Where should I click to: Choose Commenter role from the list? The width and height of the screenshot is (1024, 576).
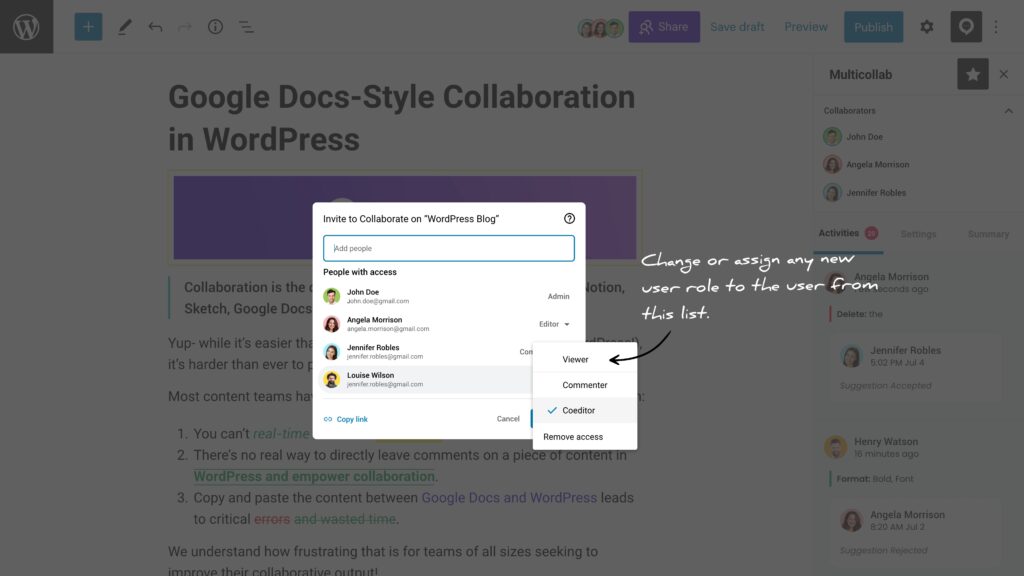pos(584,385)
